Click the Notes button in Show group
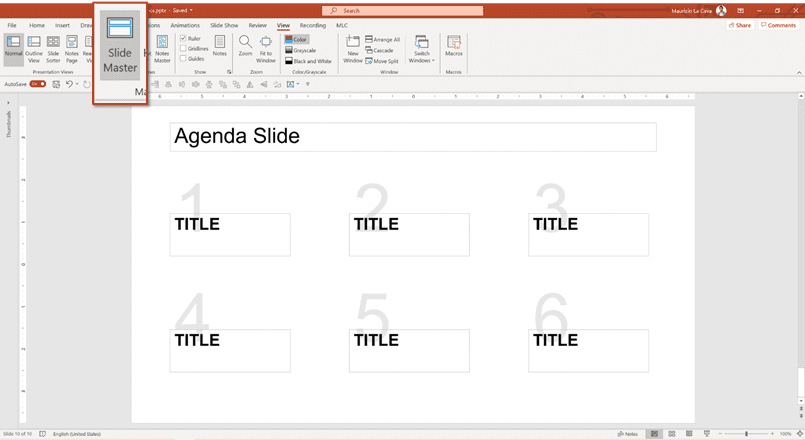 (x=220, y=46)
